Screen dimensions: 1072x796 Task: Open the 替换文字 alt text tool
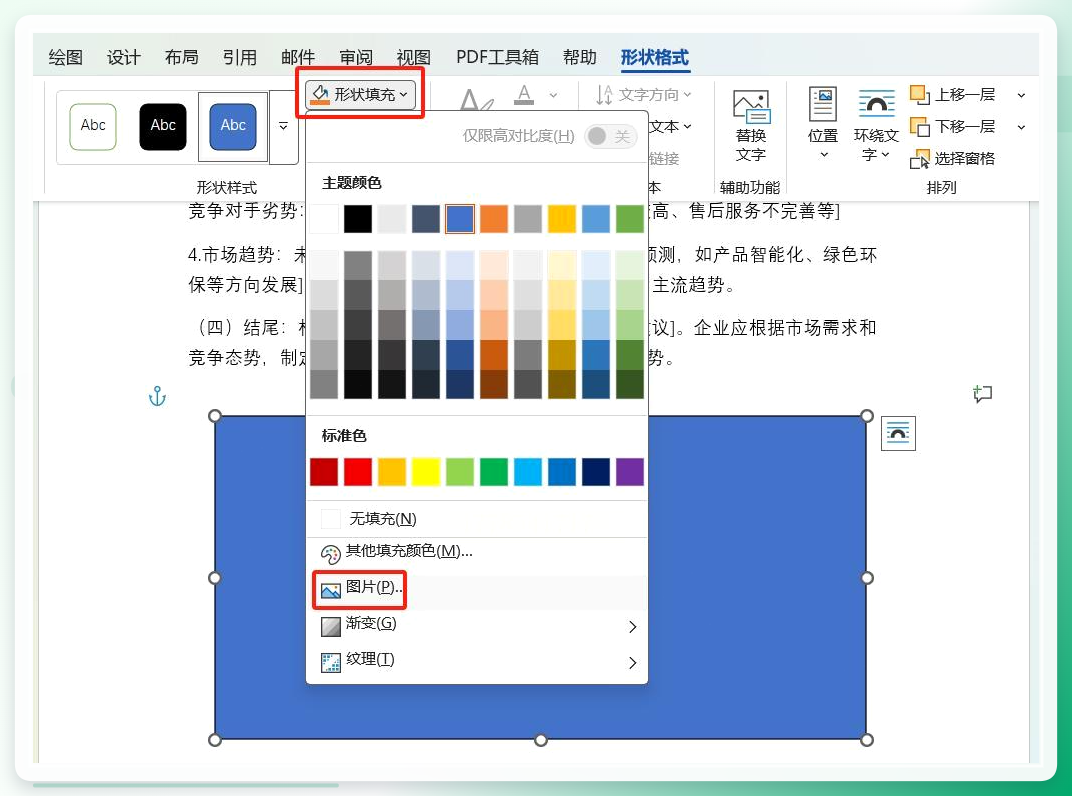click(x=751, y=126)
